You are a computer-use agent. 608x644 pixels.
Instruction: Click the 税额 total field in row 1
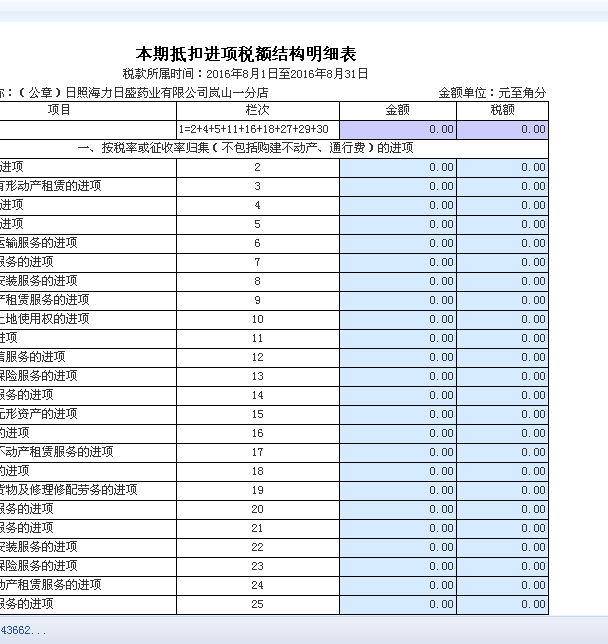[x=502, y=130]
